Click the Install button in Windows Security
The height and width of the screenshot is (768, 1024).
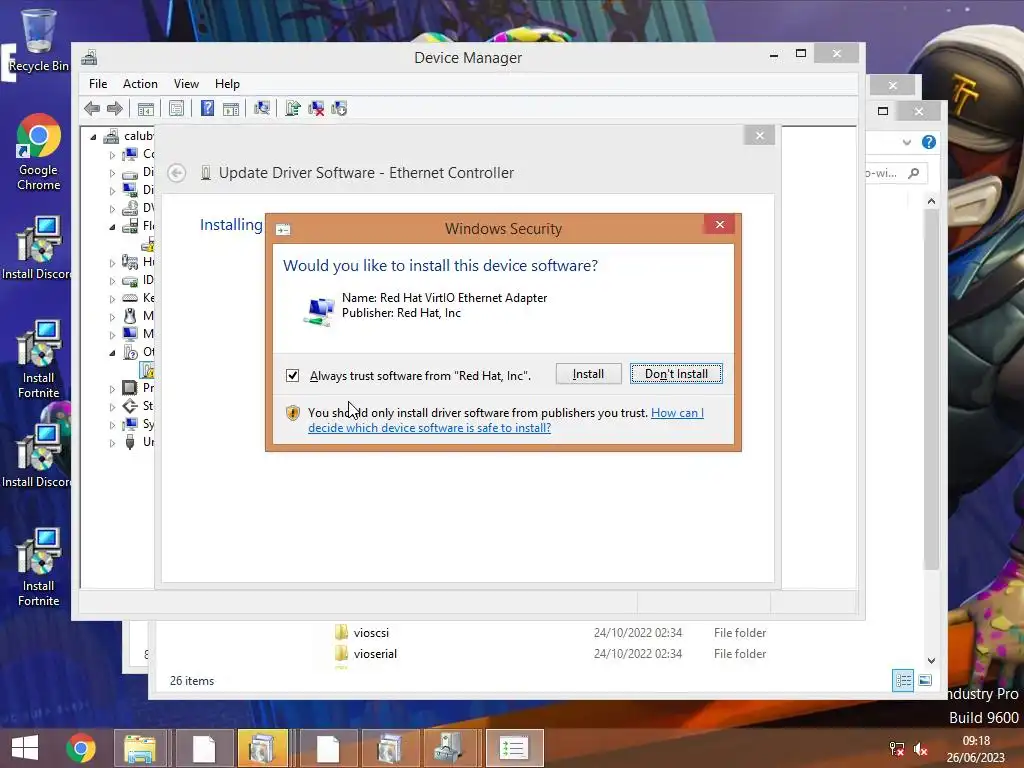[588, 374]
